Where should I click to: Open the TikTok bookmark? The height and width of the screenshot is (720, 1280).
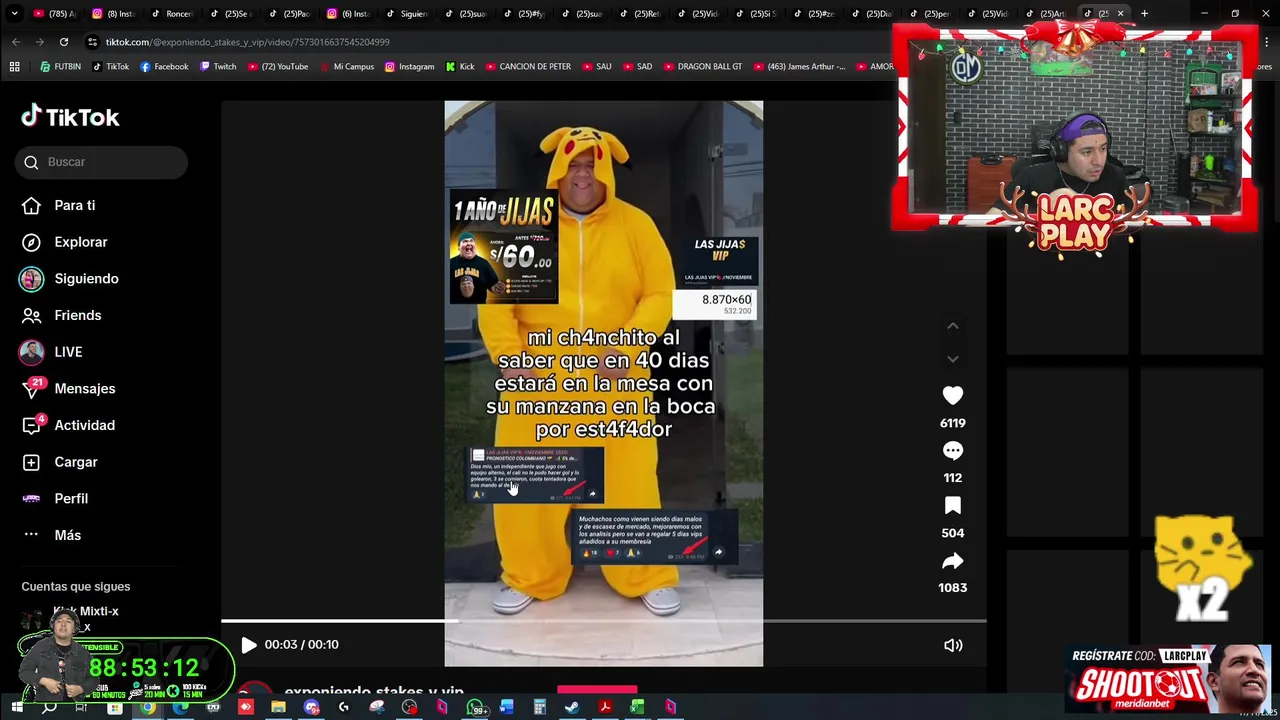click(111, 67)
